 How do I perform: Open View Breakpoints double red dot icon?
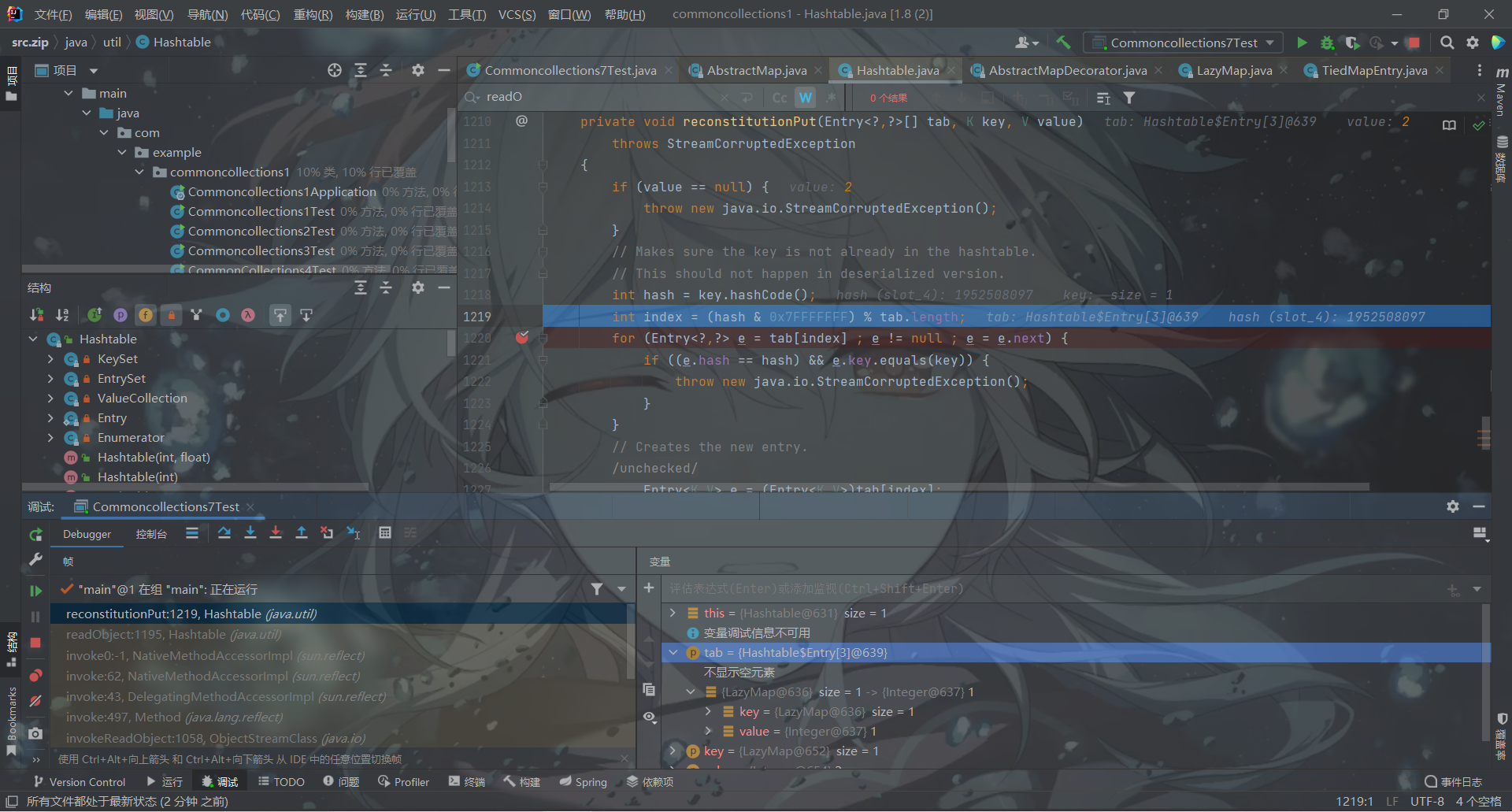[35, 676]
